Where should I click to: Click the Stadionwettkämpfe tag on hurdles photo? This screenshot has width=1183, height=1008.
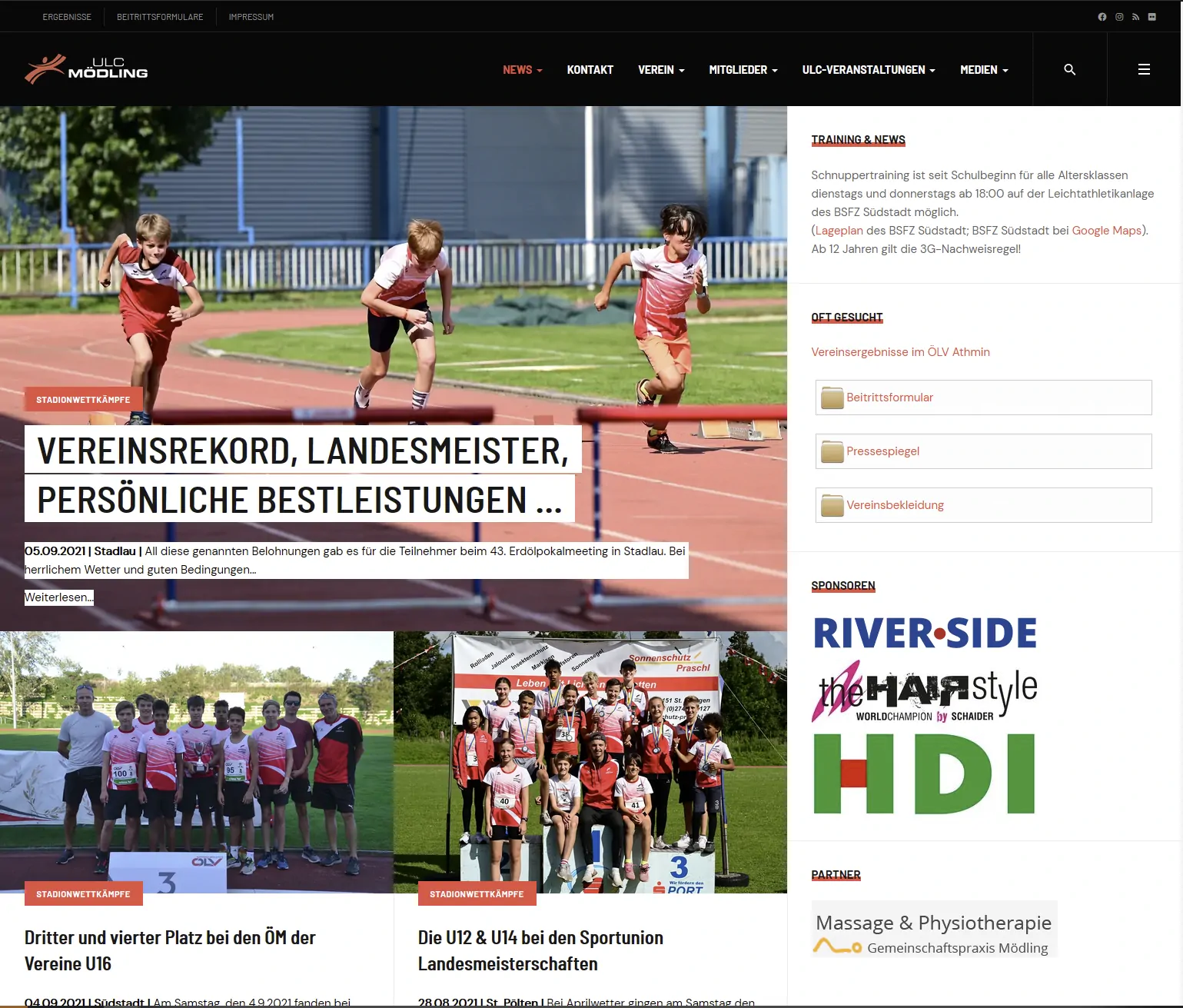(x=83, y=400)
